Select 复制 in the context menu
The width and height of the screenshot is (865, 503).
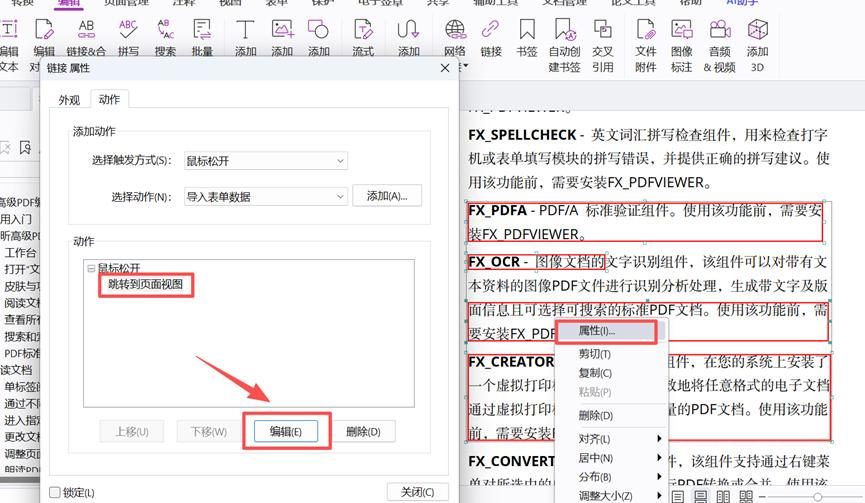tap(595, 373)
